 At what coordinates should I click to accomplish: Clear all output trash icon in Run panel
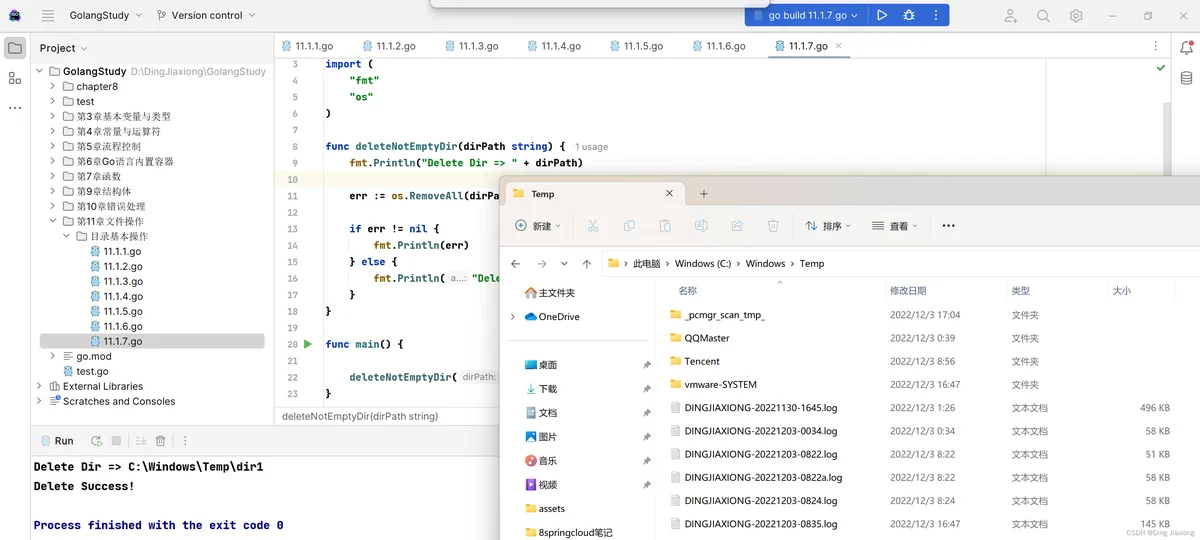[x=160, y=441]
